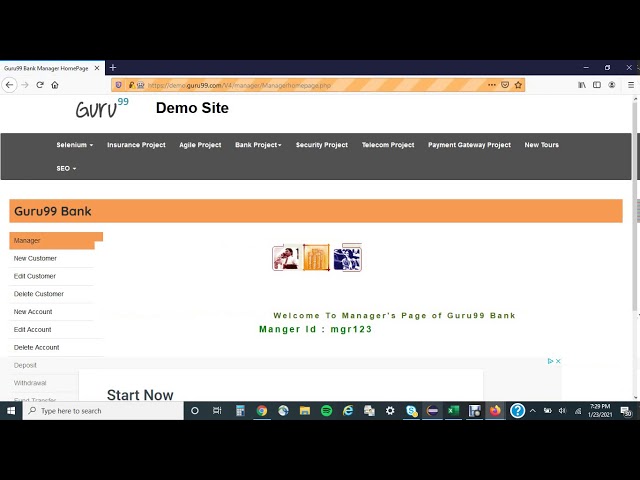Open Spotify from the taskbar
Screen dimensions: 640x480
326,411
